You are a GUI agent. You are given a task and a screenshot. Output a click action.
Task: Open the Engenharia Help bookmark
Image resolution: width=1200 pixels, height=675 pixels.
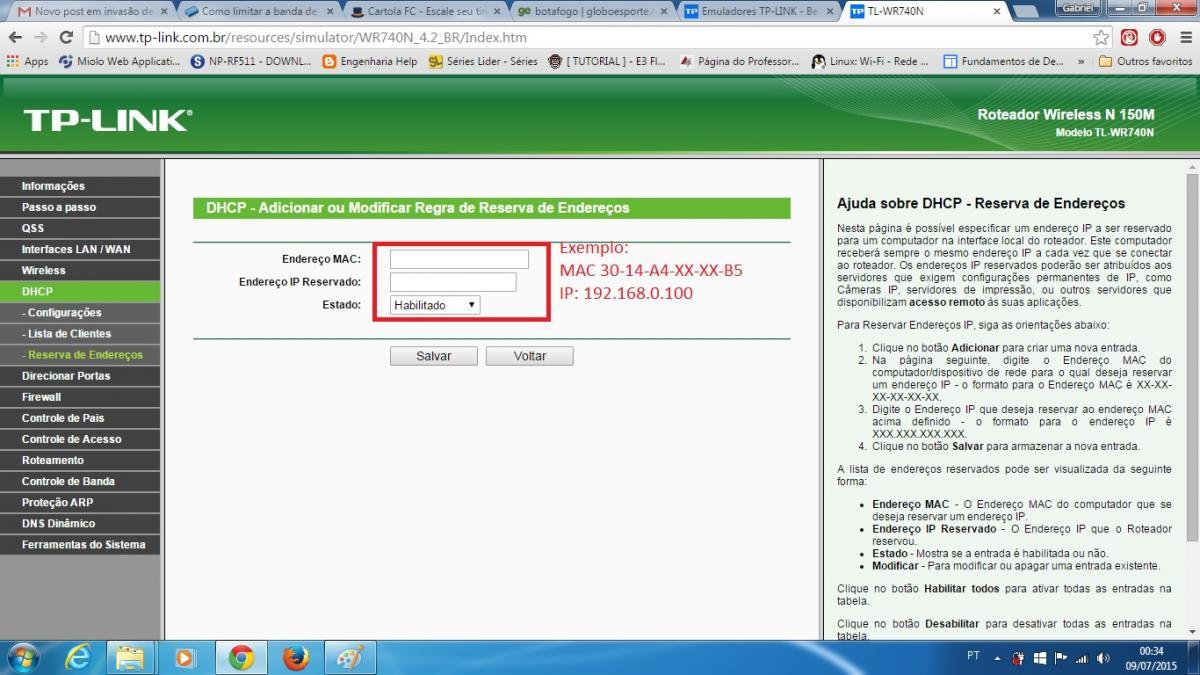(370, 61)
